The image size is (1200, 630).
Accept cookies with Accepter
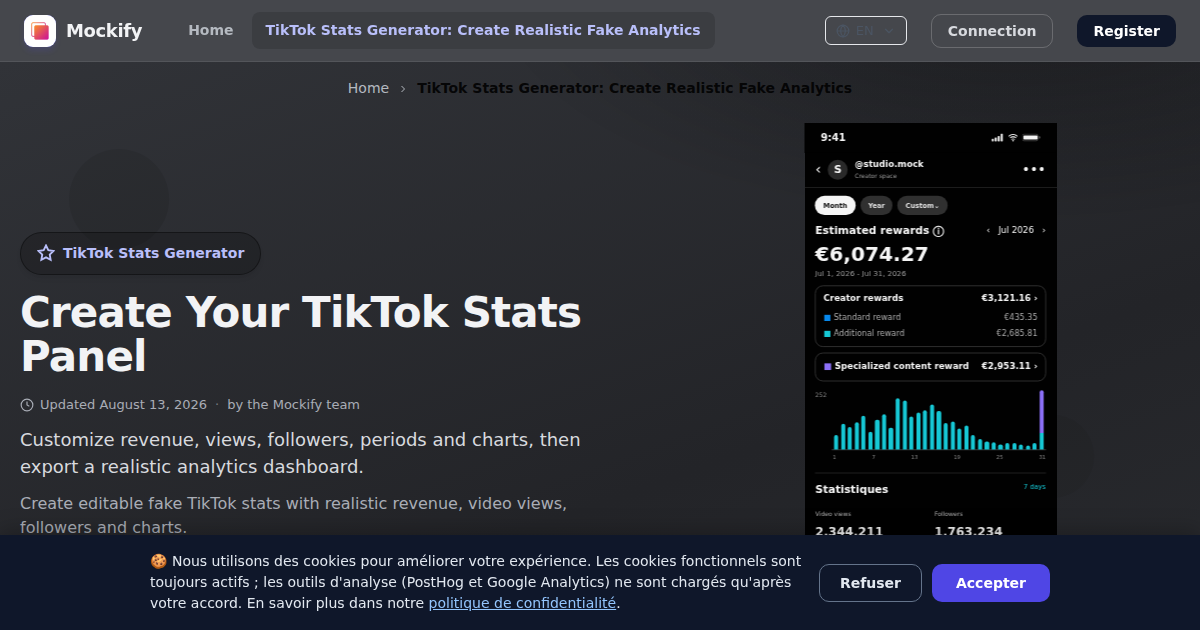991,583
